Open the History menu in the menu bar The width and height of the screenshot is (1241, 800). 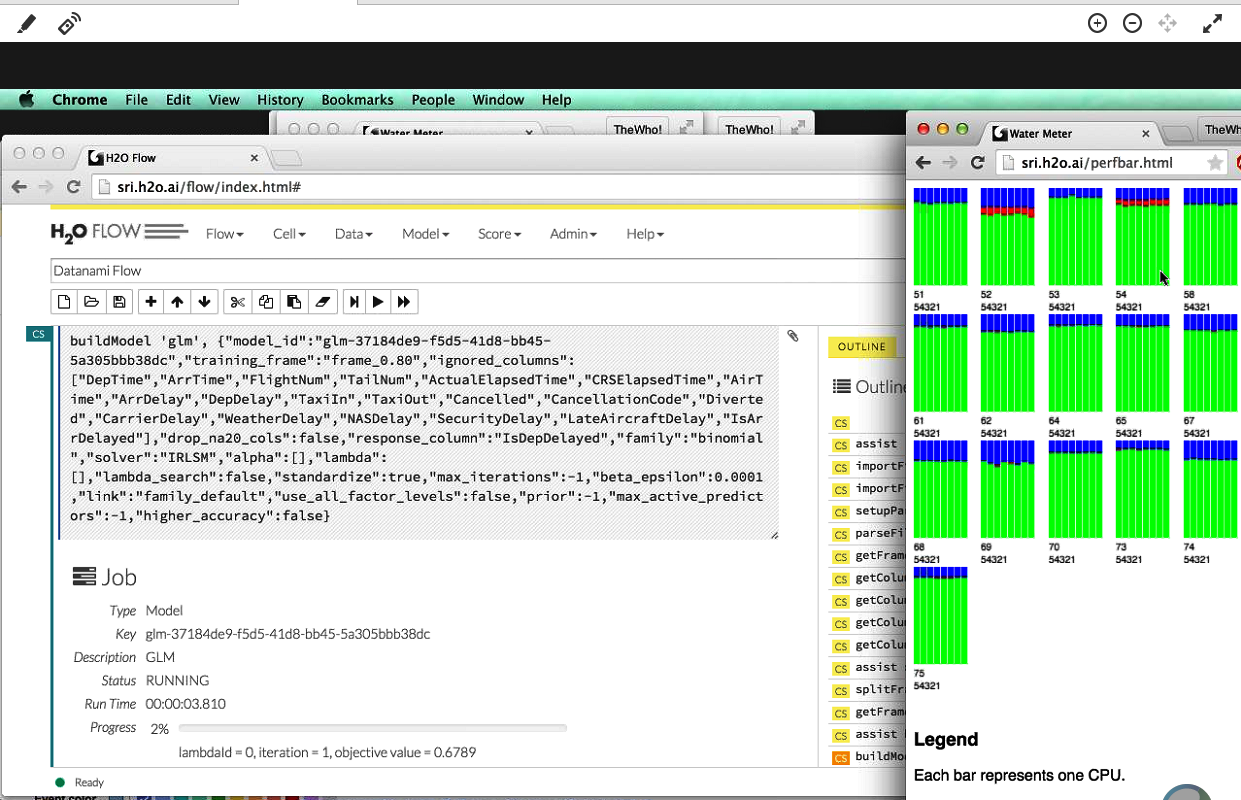(x=280, y=99)
